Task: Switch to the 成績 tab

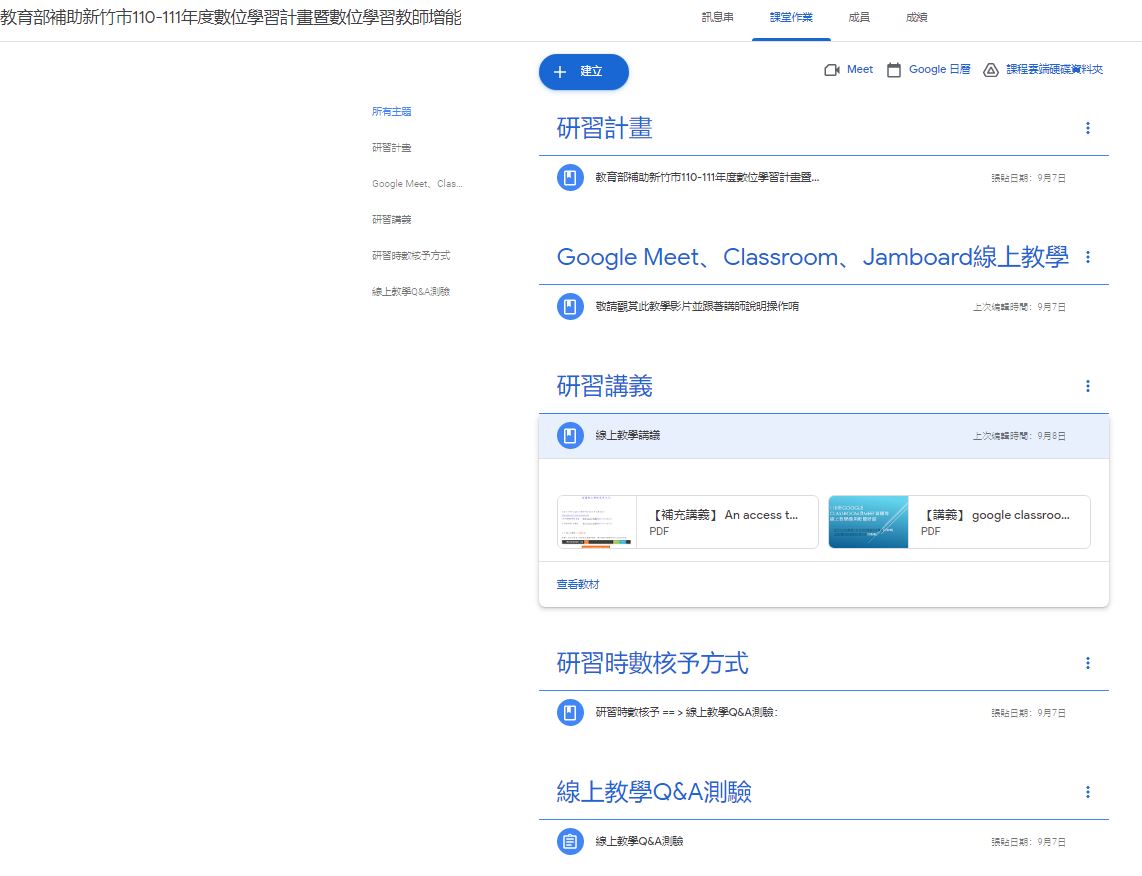Action: (x=916, y=18)
